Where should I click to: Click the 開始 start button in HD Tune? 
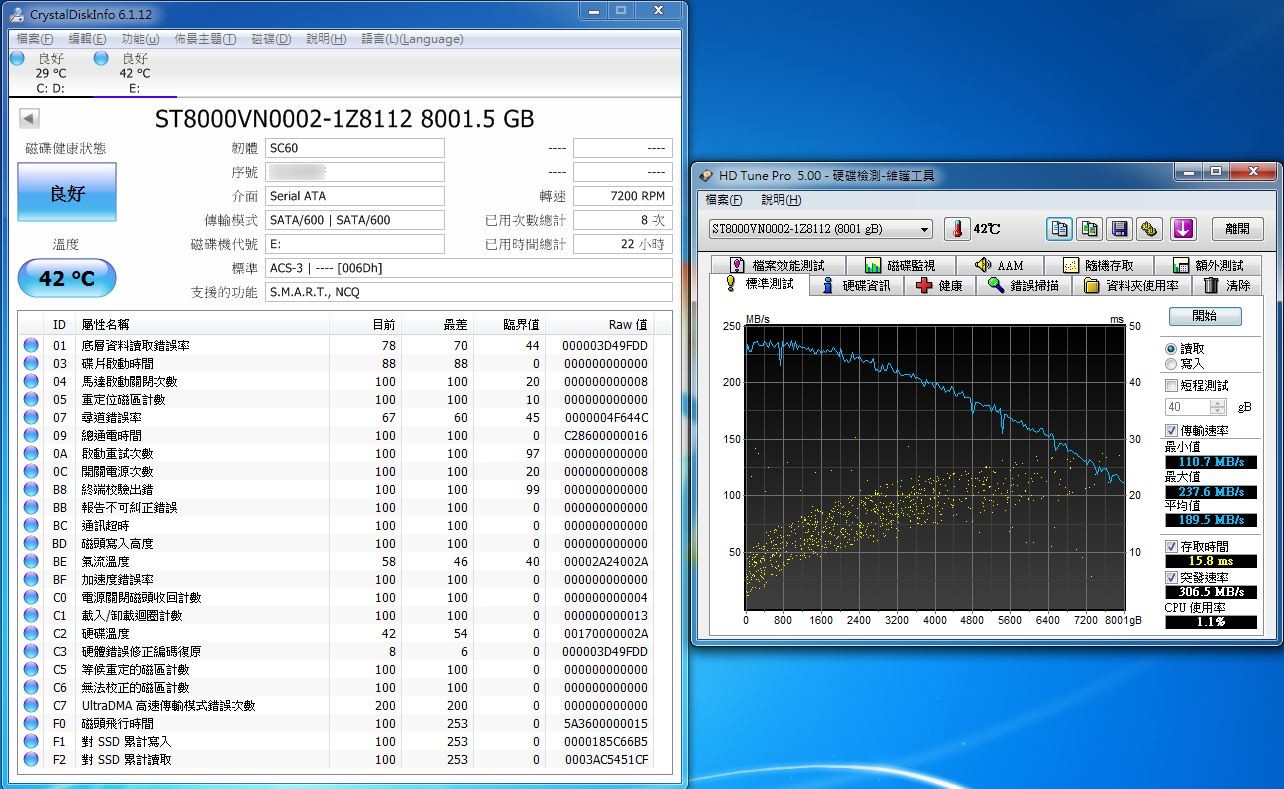tap(1205, 316)
